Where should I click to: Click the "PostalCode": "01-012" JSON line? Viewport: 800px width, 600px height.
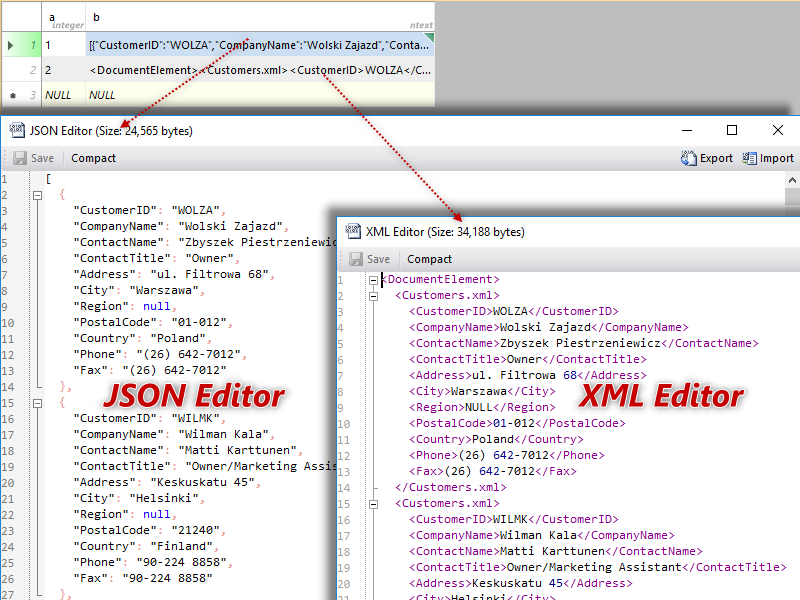153,322
